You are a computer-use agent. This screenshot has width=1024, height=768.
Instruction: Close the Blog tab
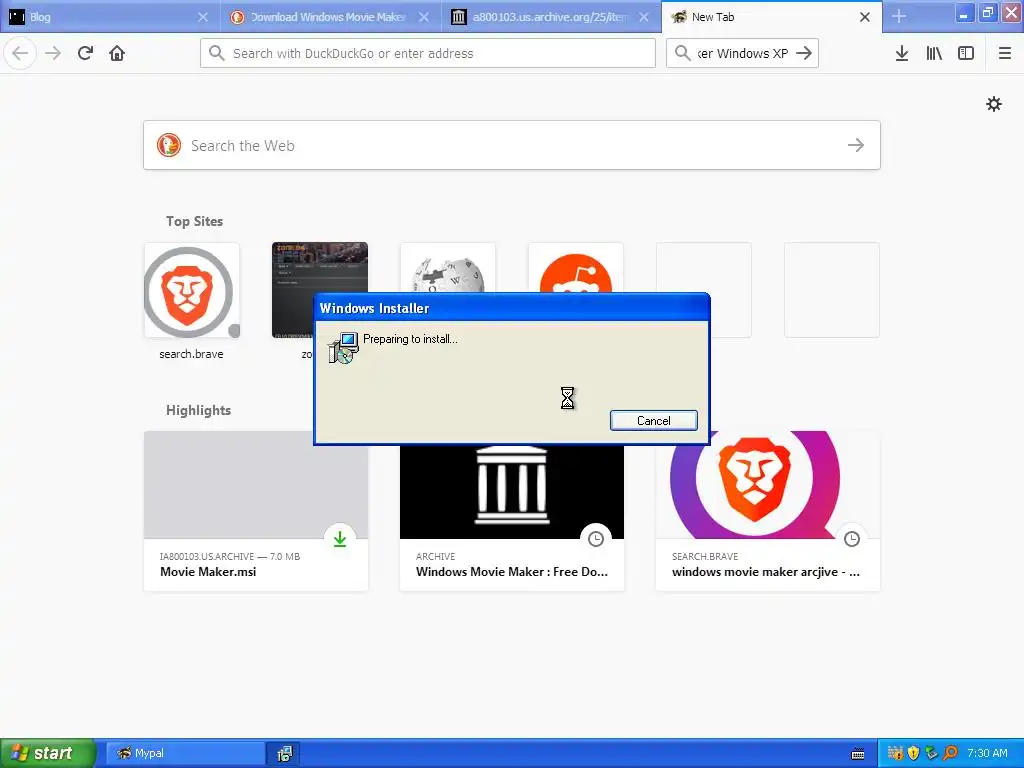click(x=202, y=17)
